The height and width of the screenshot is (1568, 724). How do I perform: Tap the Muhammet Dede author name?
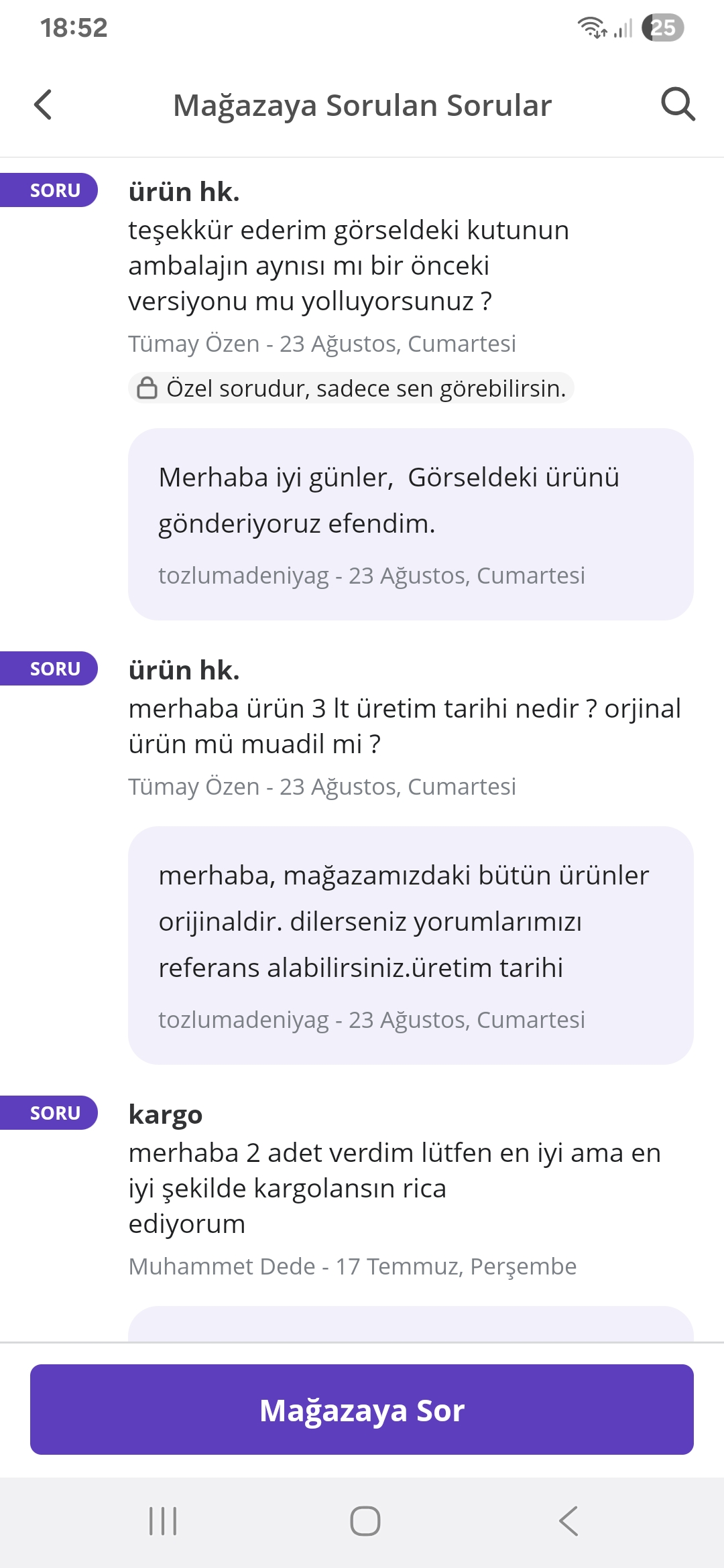[222, 1266]
